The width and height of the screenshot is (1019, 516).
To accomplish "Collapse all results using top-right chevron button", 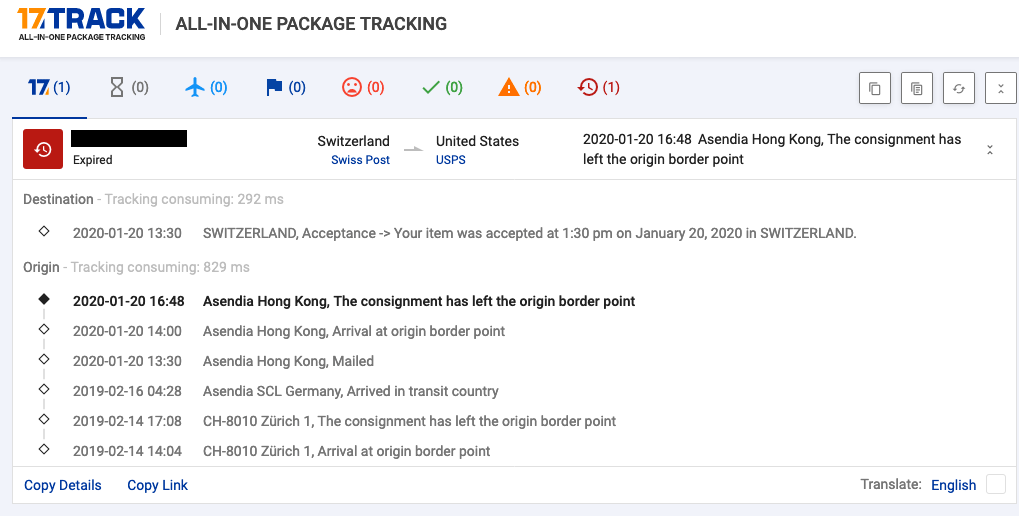I will (x=1000, y=88).
